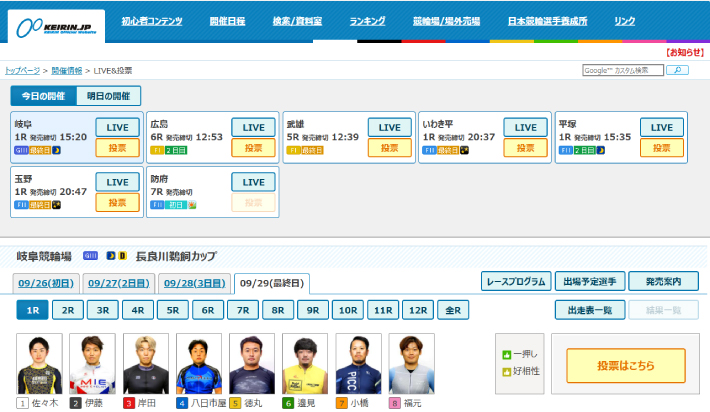Viewport: 710px width, 412px height.
Task: Open photo of rider 逸見
Action: point(305,364)
